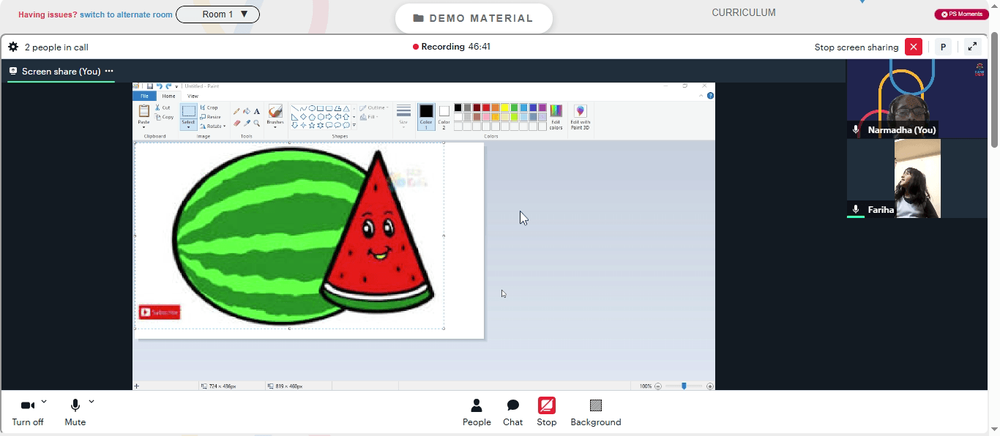Select the oval shape in Shapes gallery
The height and width of the screenshot is (436, 1000).
pos(312,108)
